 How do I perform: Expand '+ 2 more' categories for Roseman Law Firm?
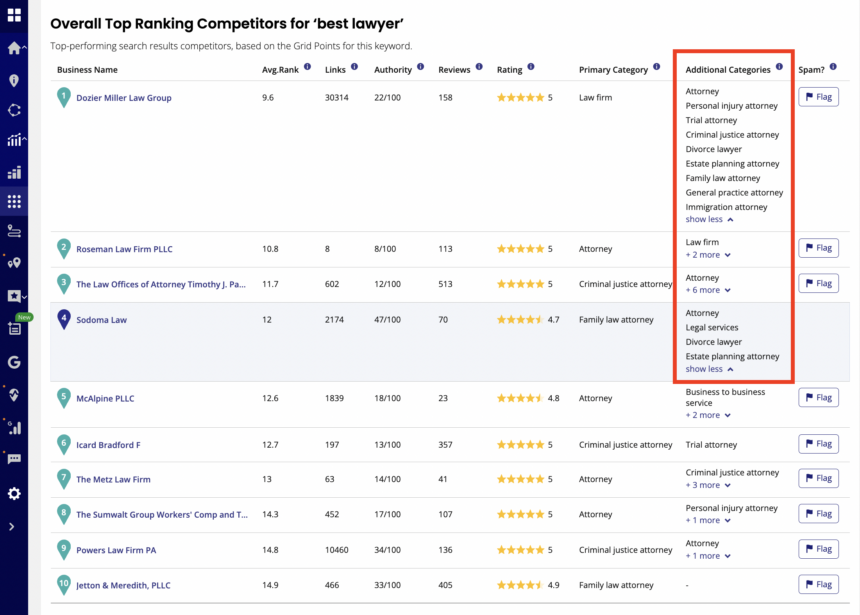pyautogui.click(x=708, y=255)
